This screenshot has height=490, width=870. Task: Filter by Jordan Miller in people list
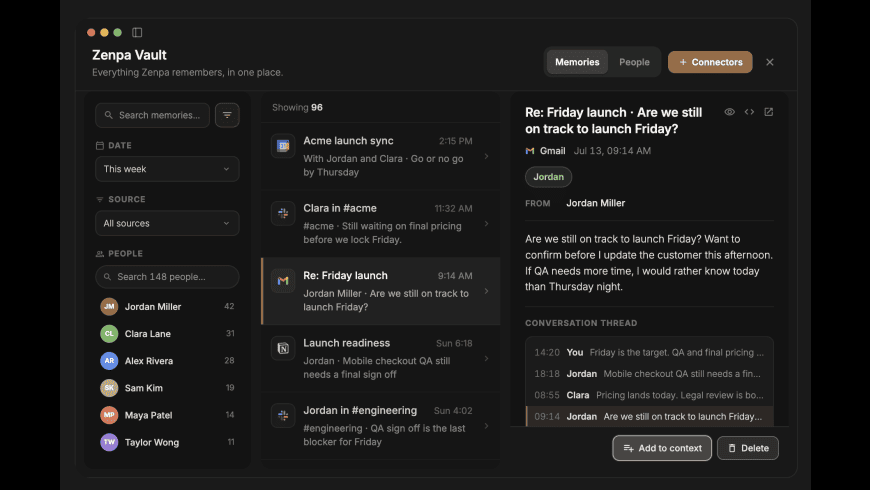[167, 306]
